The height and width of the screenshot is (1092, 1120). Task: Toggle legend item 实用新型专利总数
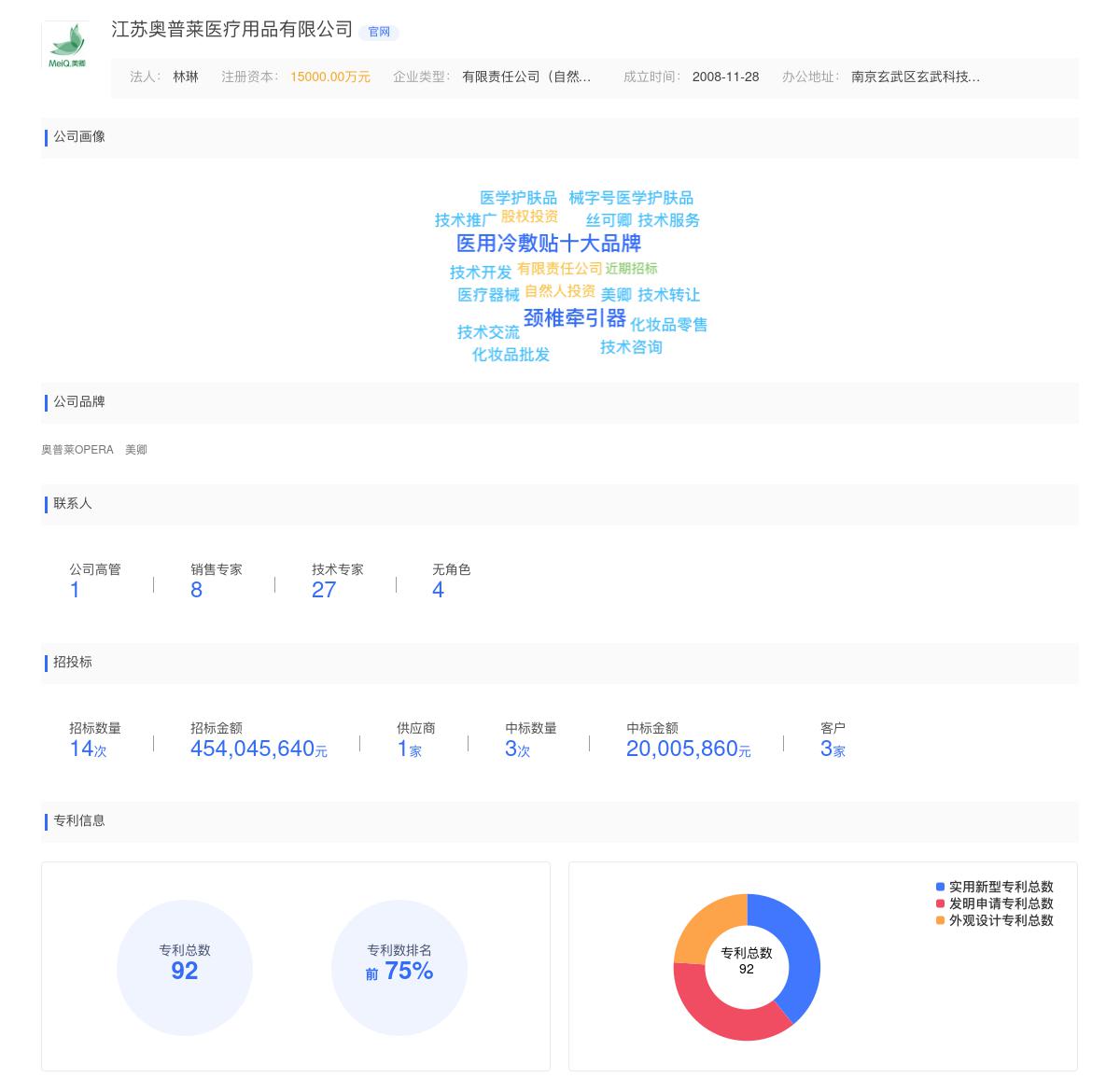point(995,887)
